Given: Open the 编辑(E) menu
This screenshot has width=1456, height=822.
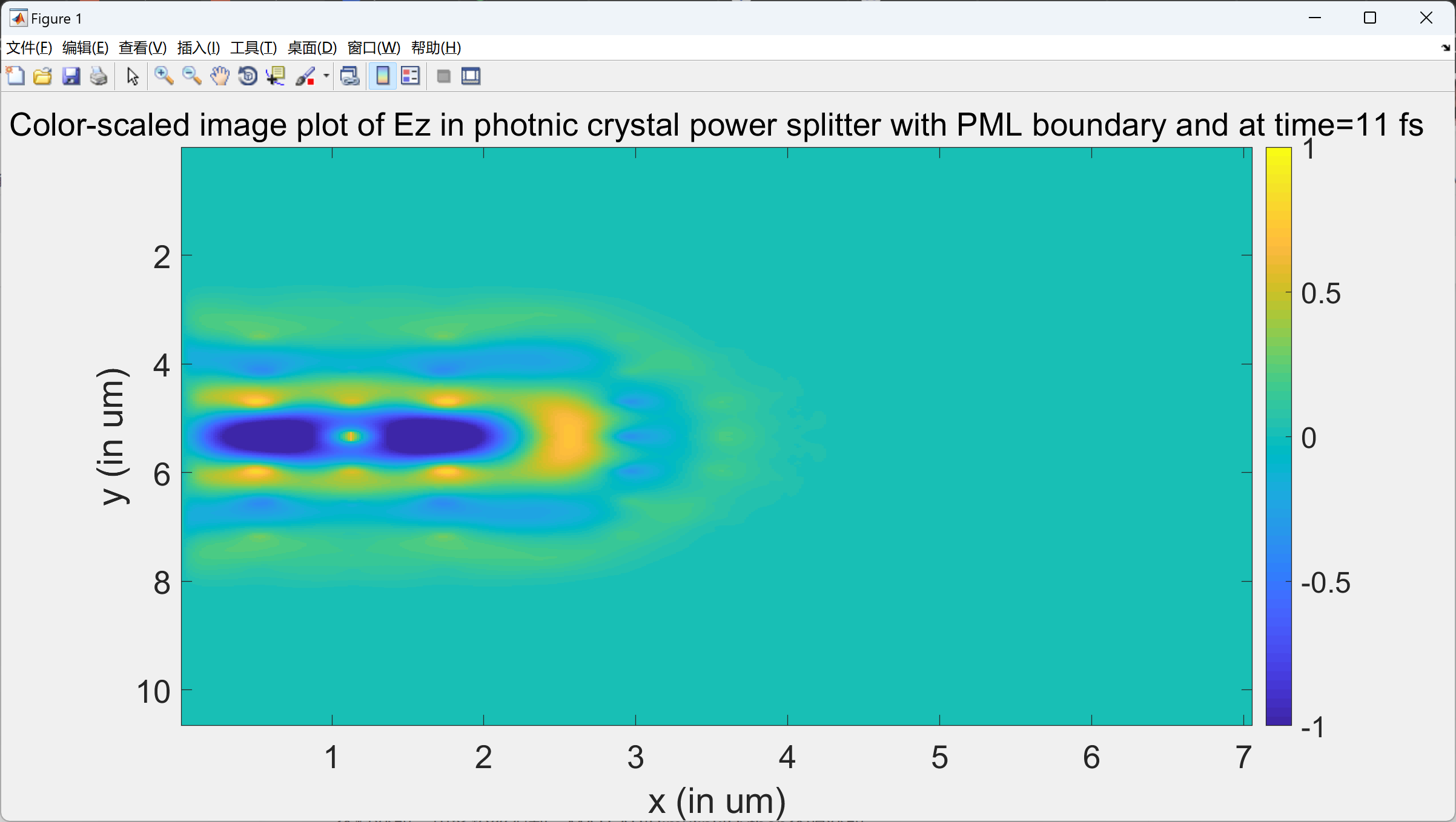Looking at the screenshot, I should (85, 47).
